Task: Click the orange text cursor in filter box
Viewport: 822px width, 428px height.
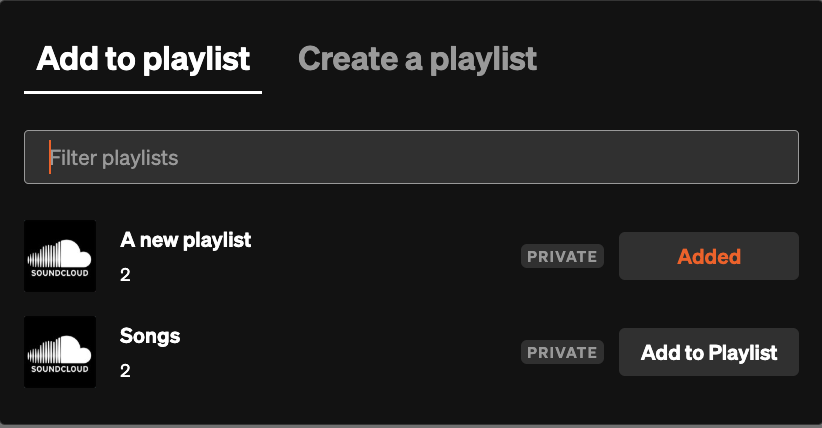Action: tap(50, 157)
